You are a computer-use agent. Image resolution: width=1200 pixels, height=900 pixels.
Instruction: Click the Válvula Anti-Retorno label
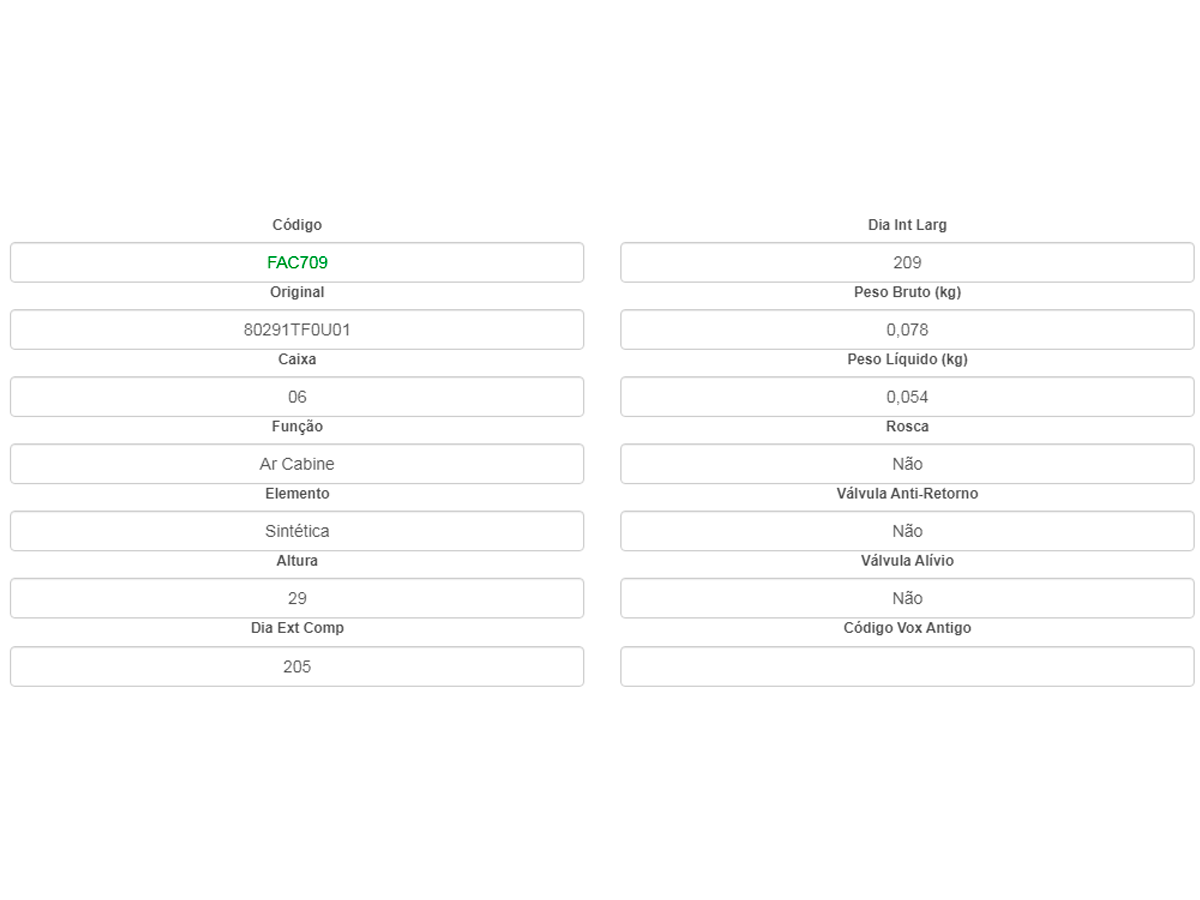click(907, 494)
